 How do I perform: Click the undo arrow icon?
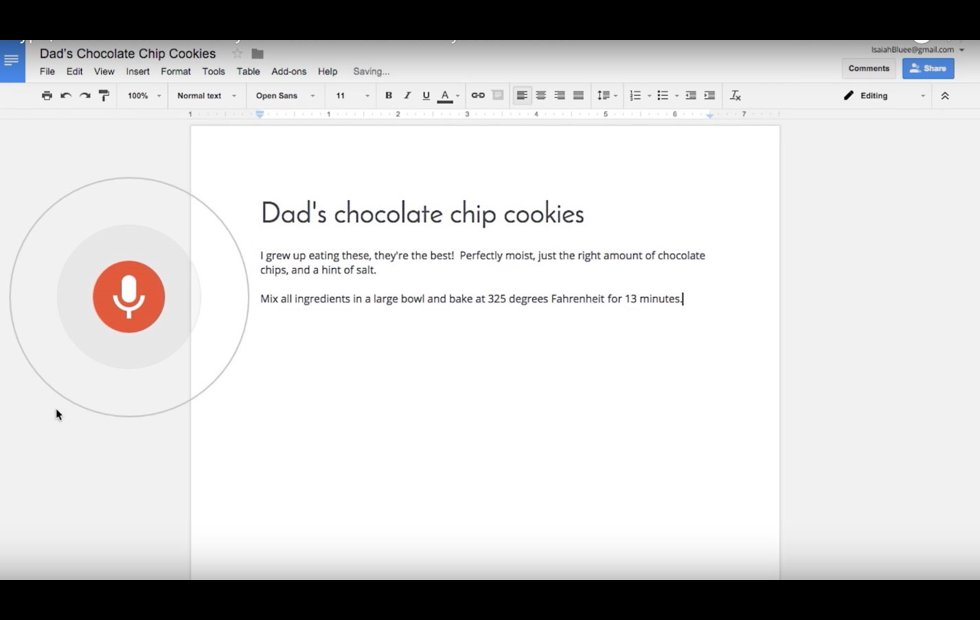coord(66,96)
